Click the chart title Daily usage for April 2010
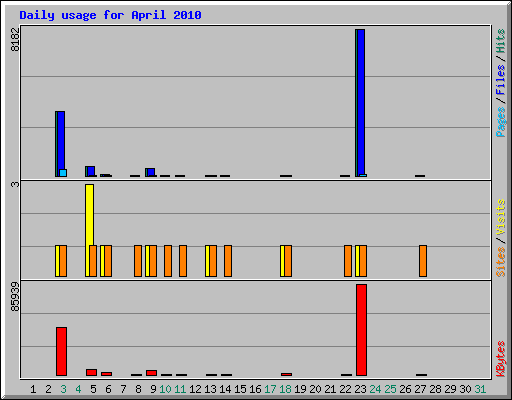The image size is (512, 400). click(x=110, y=15)
